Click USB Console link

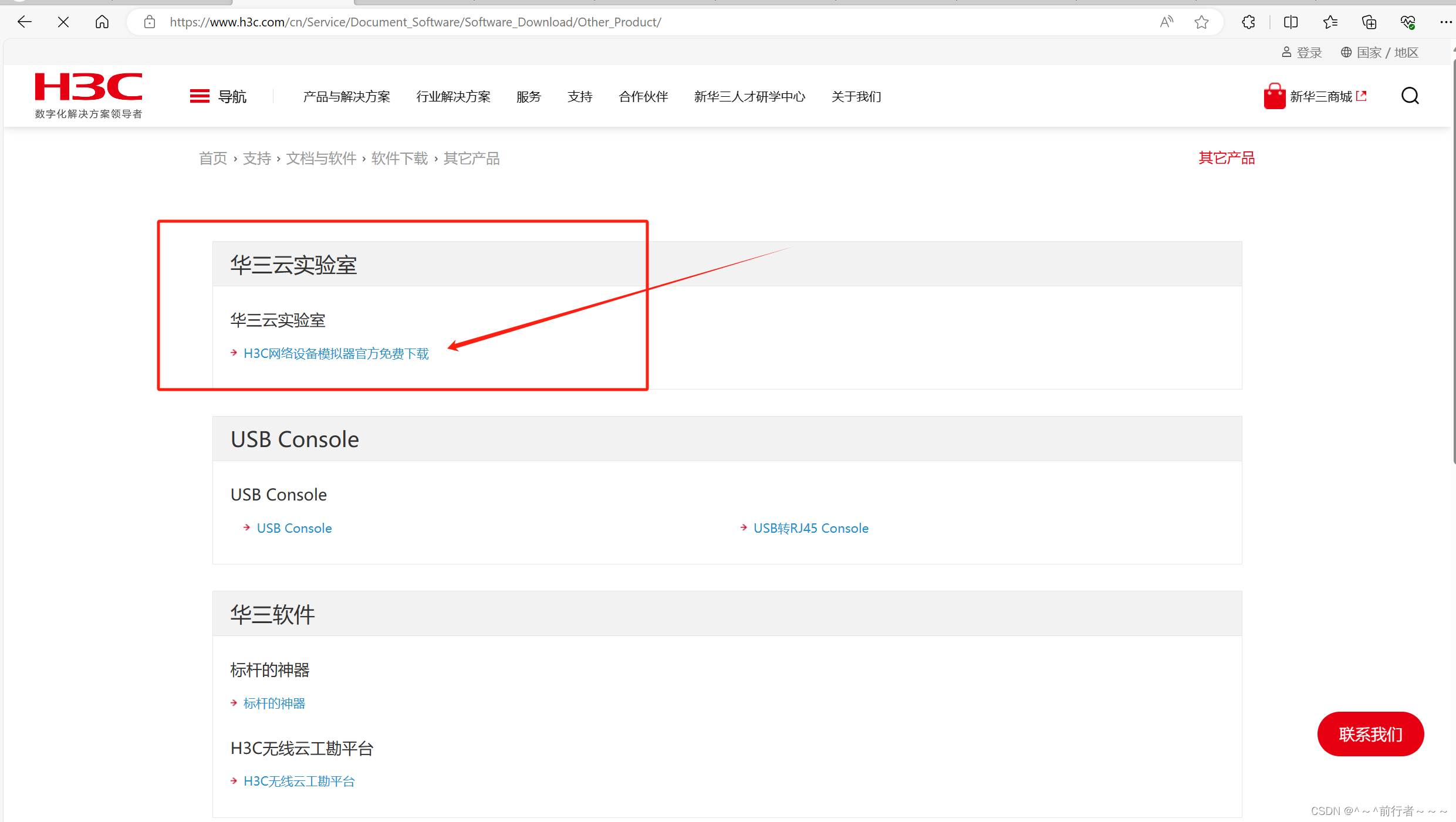pos(293,528)
